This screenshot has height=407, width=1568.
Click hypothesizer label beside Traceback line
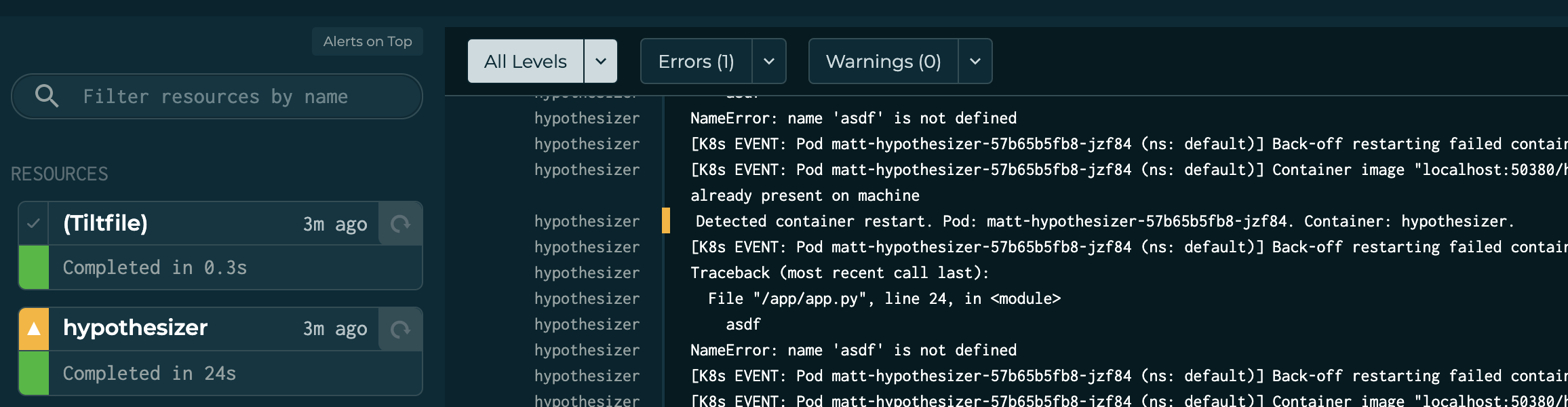pyautogui.click(x=587, y=273)
